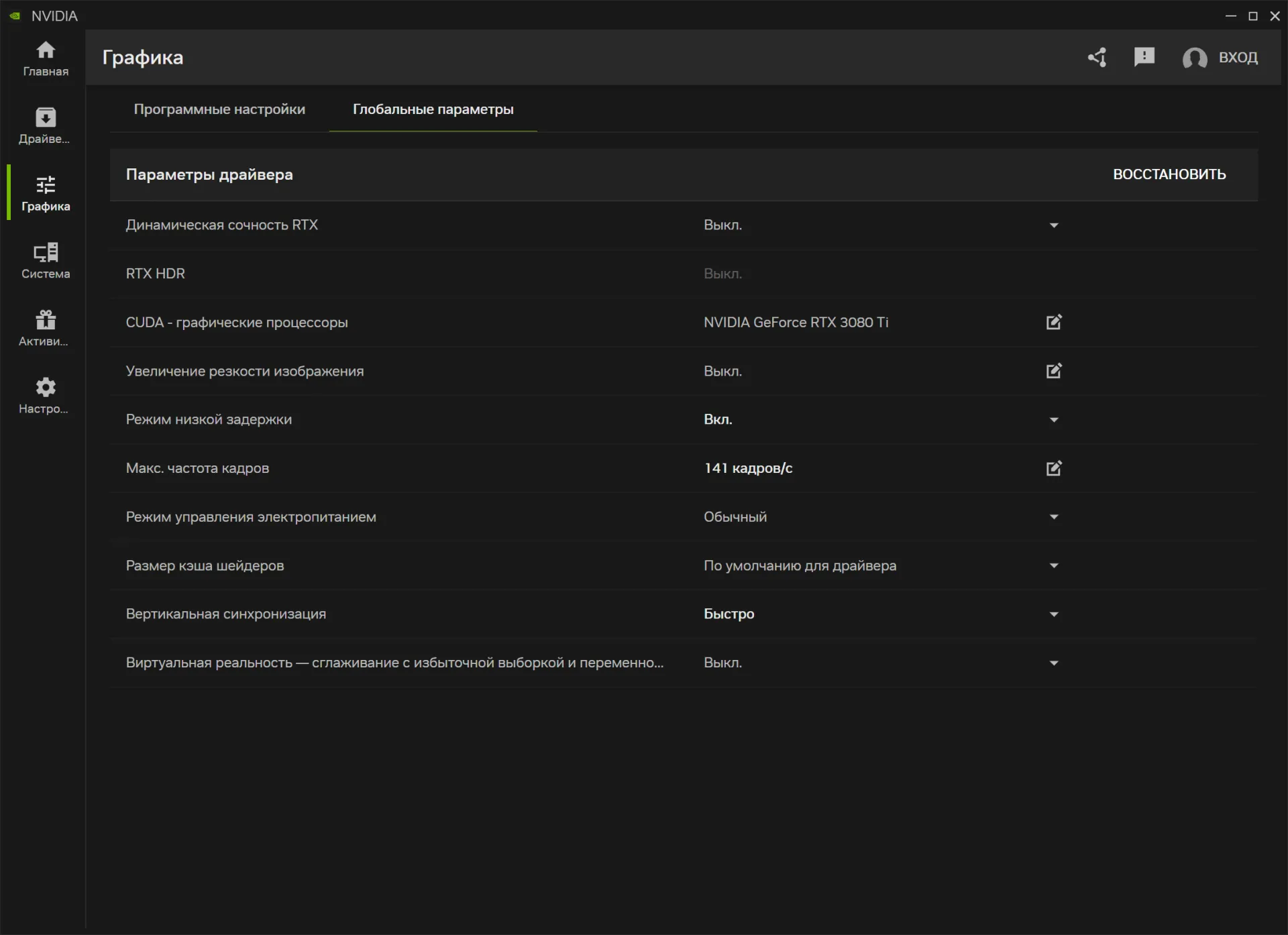Screen dimensions: 1288x935
Task: Expand Режим низкой задержки dropdown
Action: pos(1054,420)
